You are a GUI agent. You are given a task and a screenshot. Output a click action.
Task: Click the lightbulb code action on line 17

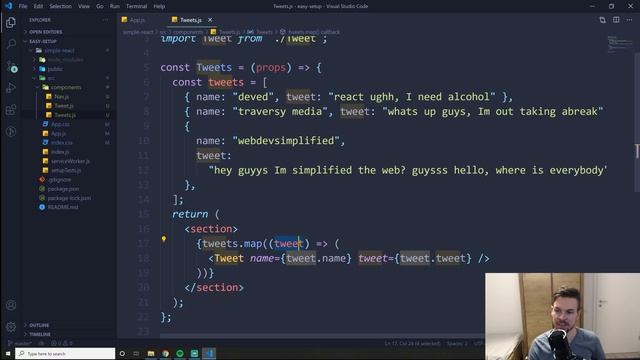[x=164, y=239]
